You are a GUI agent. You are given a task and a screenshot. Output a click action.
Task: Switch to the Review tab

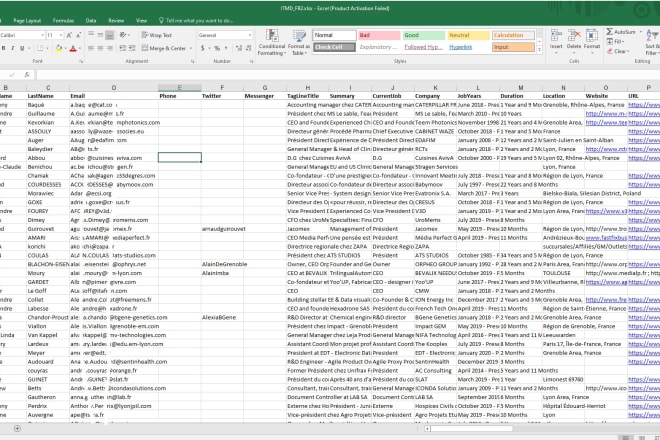[116, 20]
